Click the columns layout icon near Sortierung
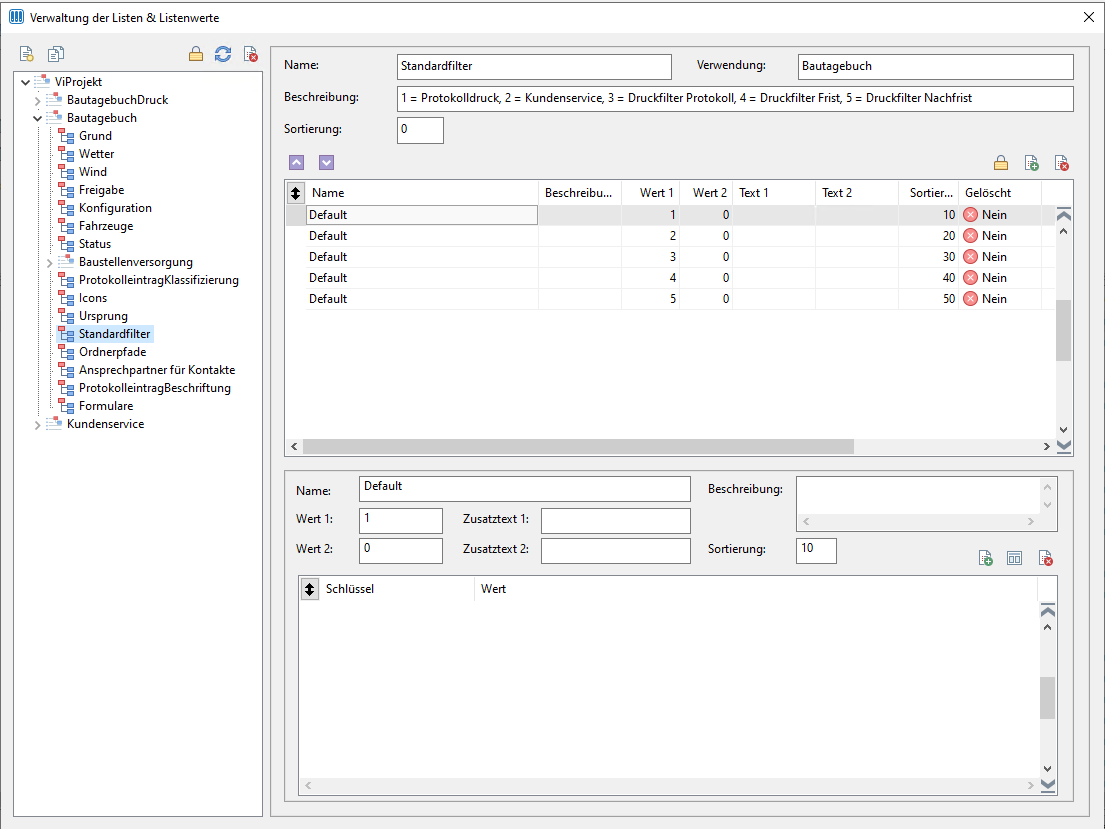Image resolution: width=1105 pixels, height=829 pixels. coord(1015,558)
